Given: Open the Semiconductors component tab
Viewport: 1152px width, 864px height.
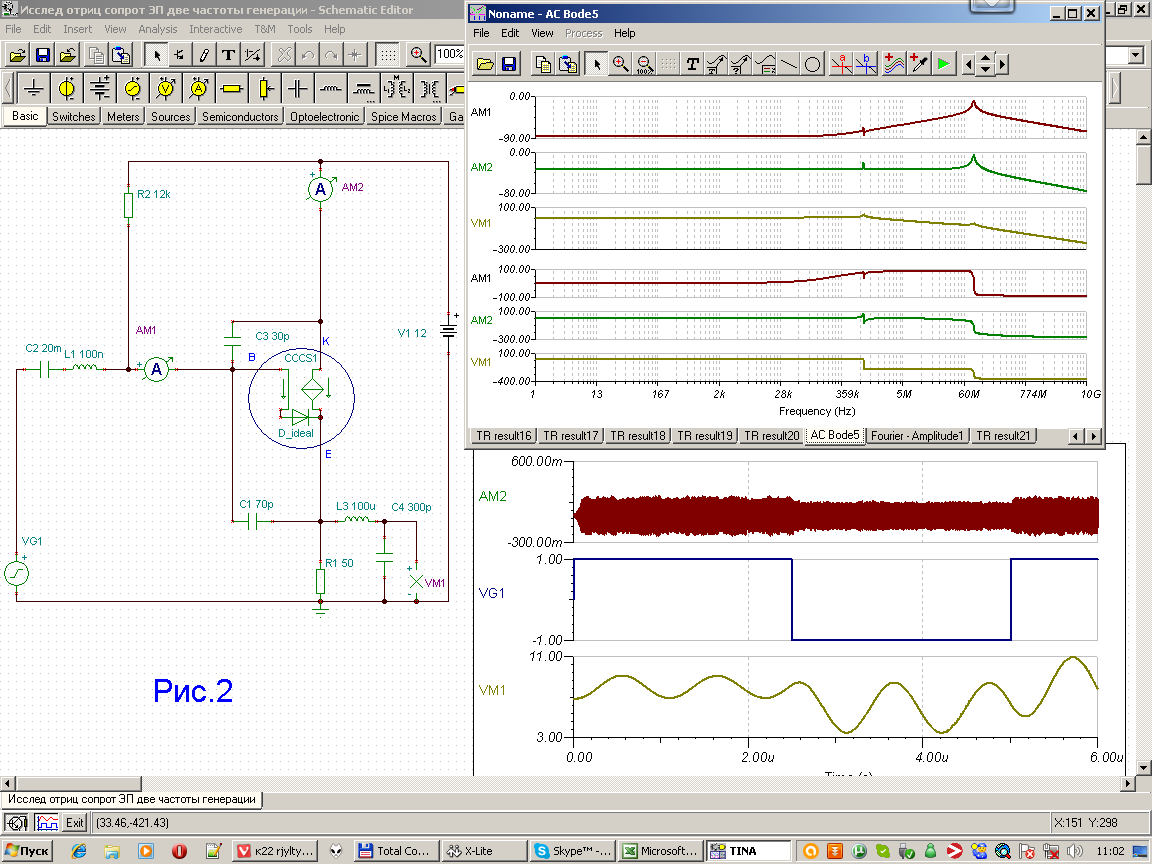Looking at the screenshot, I should (x=240, y=117).
